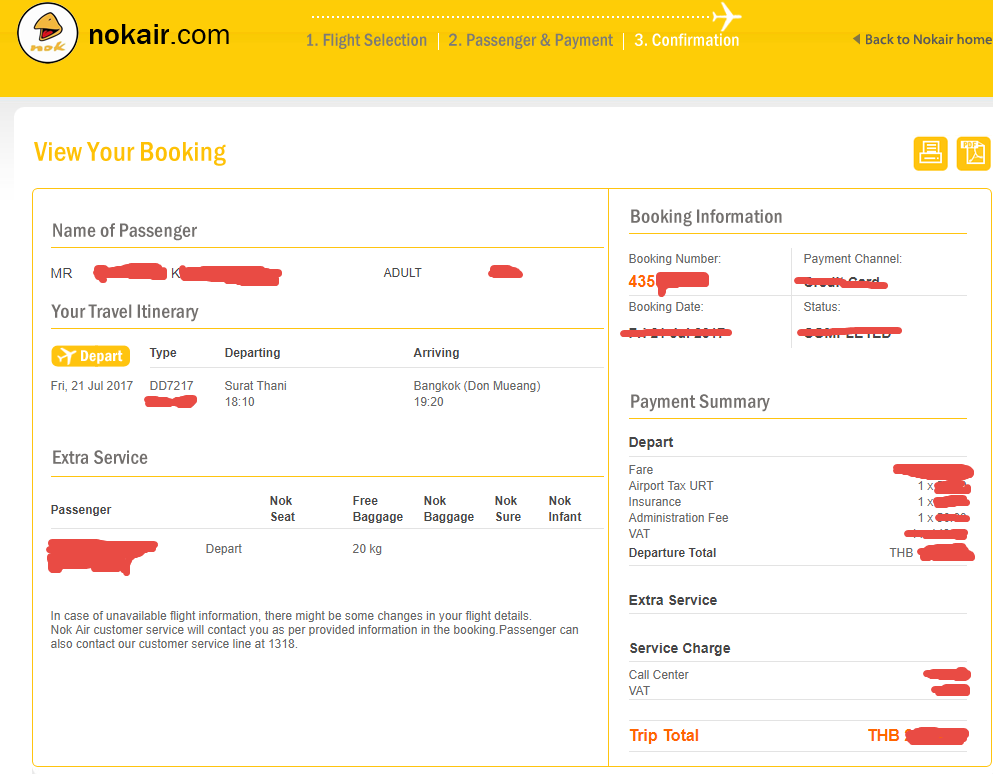Click the Free Baggage column header
The height and width of the screenshot is (774, 993).
[377, 509]
